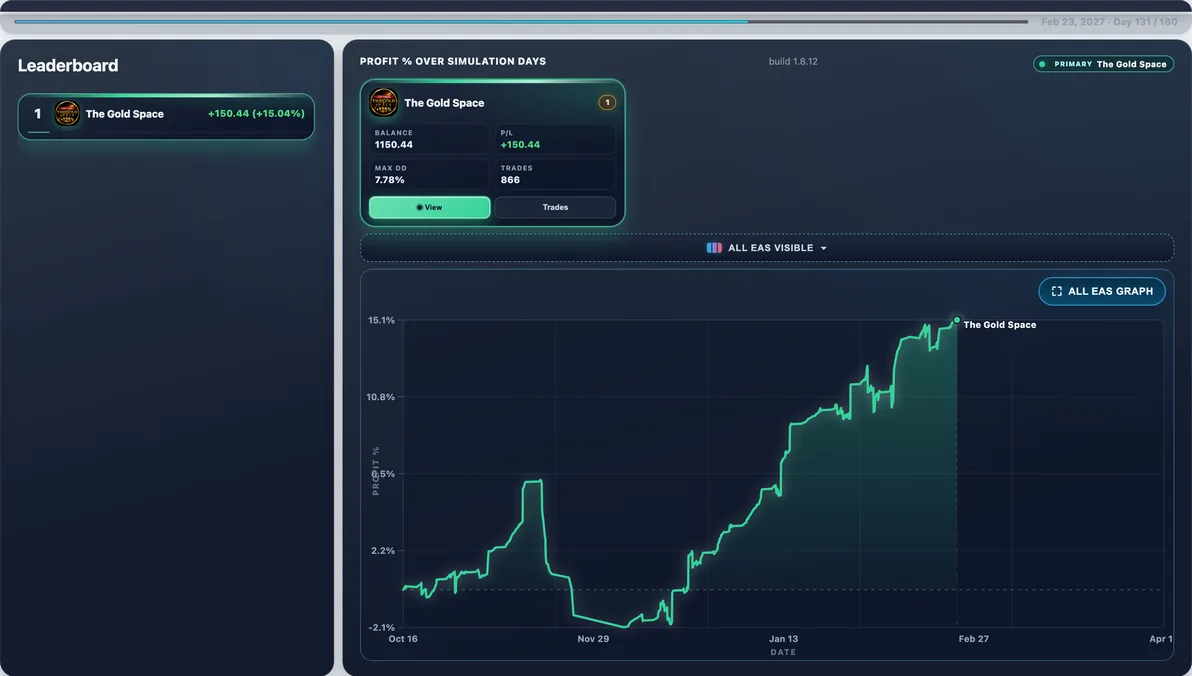
Task: Click the 15.1% y-axis label
Action: (382, 320)
